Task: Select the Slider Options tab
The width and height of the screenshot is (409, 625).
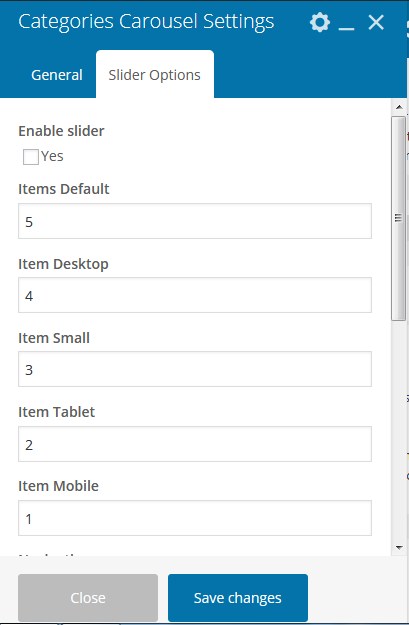Action: 155,75
